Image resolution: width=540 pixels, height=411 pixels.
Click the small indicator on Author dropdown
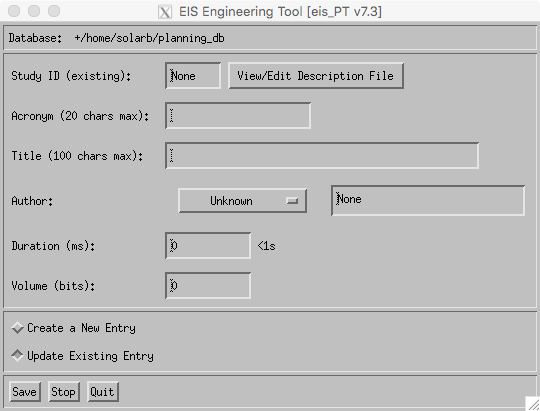292,201
